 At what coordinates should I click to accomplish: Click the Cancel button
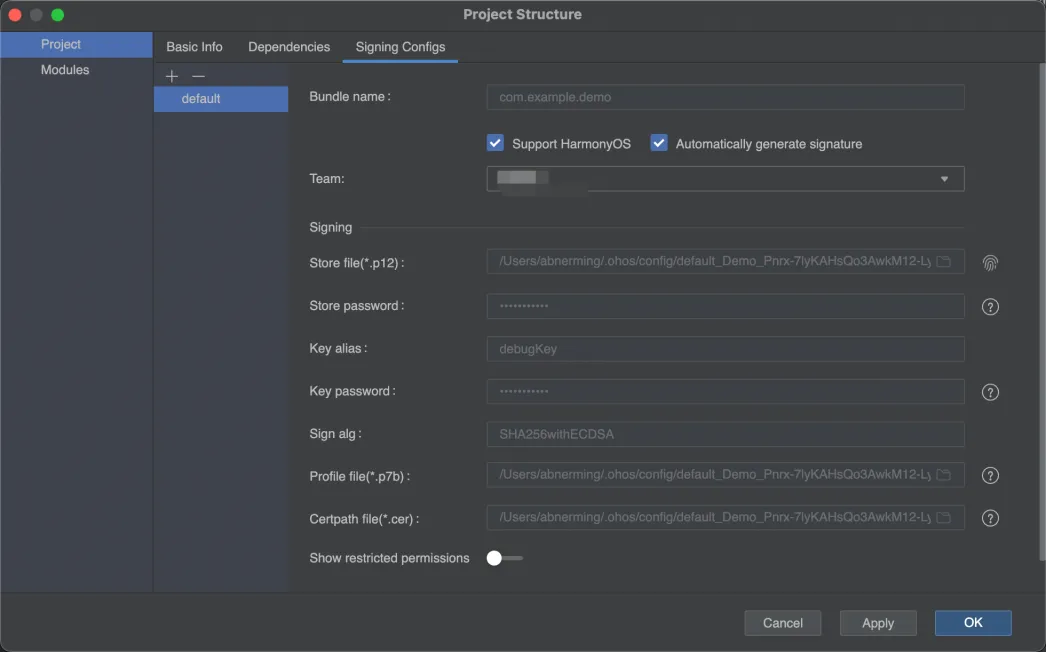[782, 623]
